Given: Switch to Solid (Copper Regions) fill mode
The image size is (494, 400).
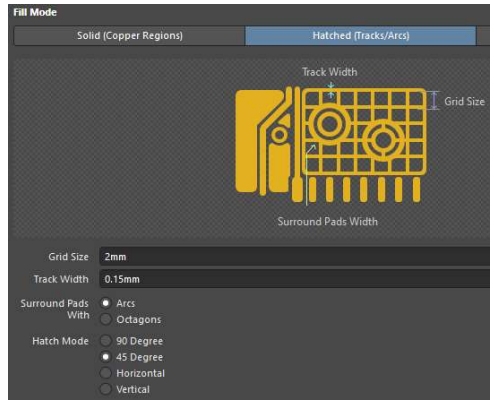Looking at the screenshot, I should pos(129,36).
